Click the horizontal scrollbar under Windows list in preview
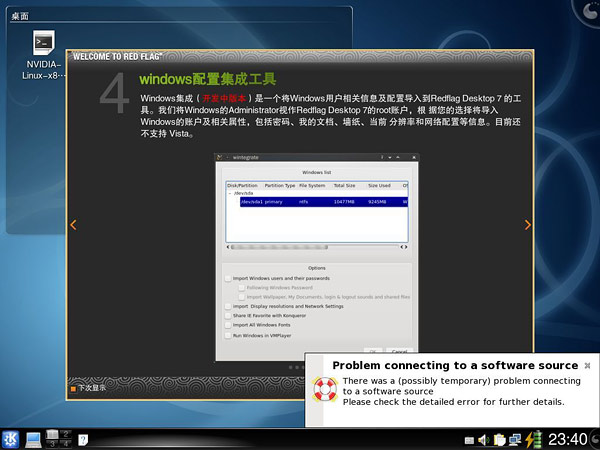The image size is (600, 450). pos(317,247)
